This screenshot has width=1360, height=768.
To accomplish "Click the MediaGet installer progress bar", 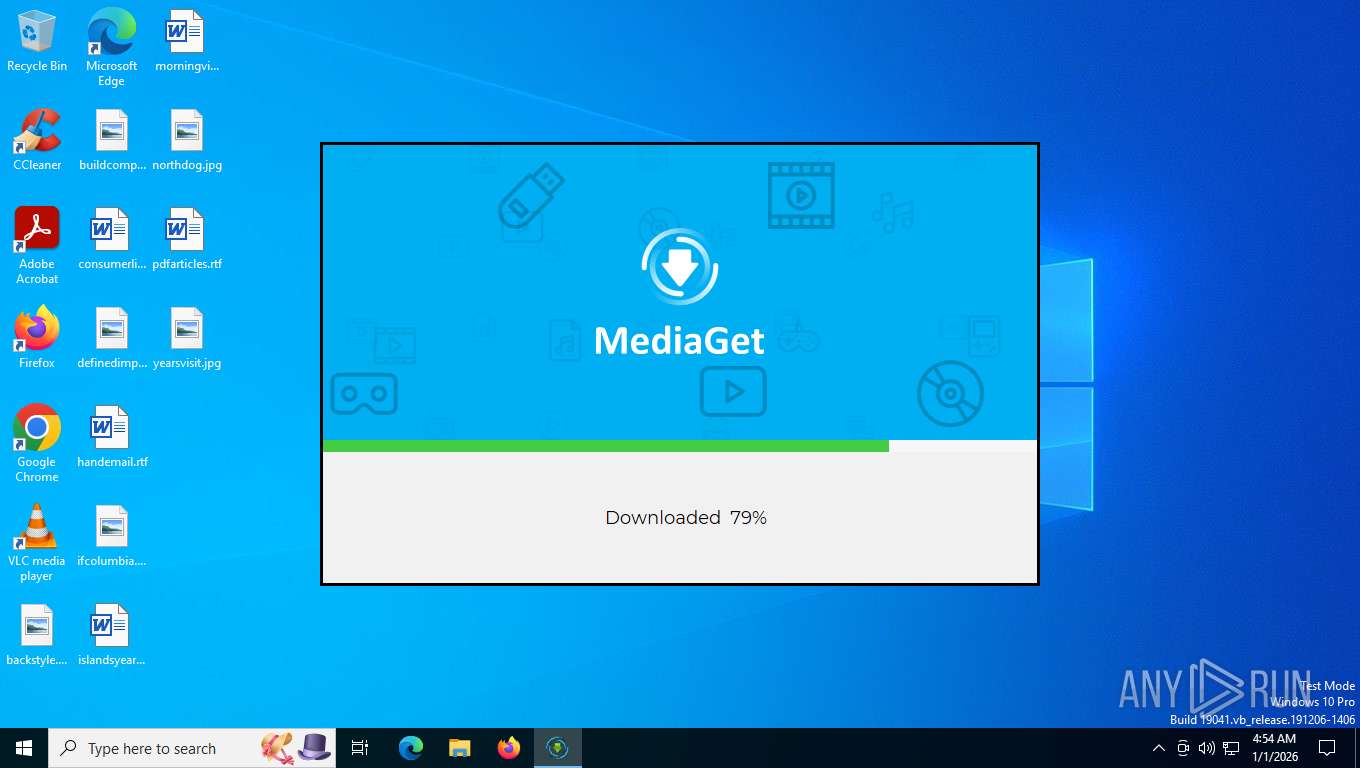I will (680, 446).
